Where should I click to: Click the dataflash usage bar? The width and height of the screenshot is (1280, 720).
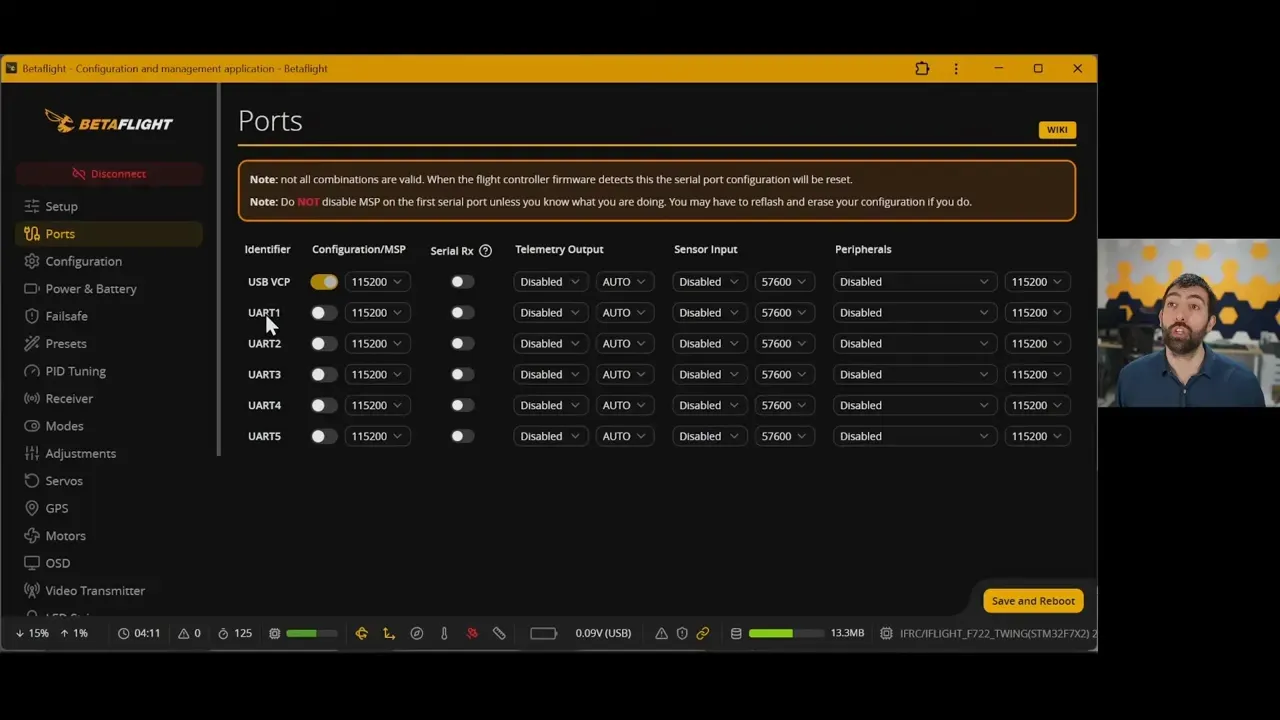(x=786, y=634)
